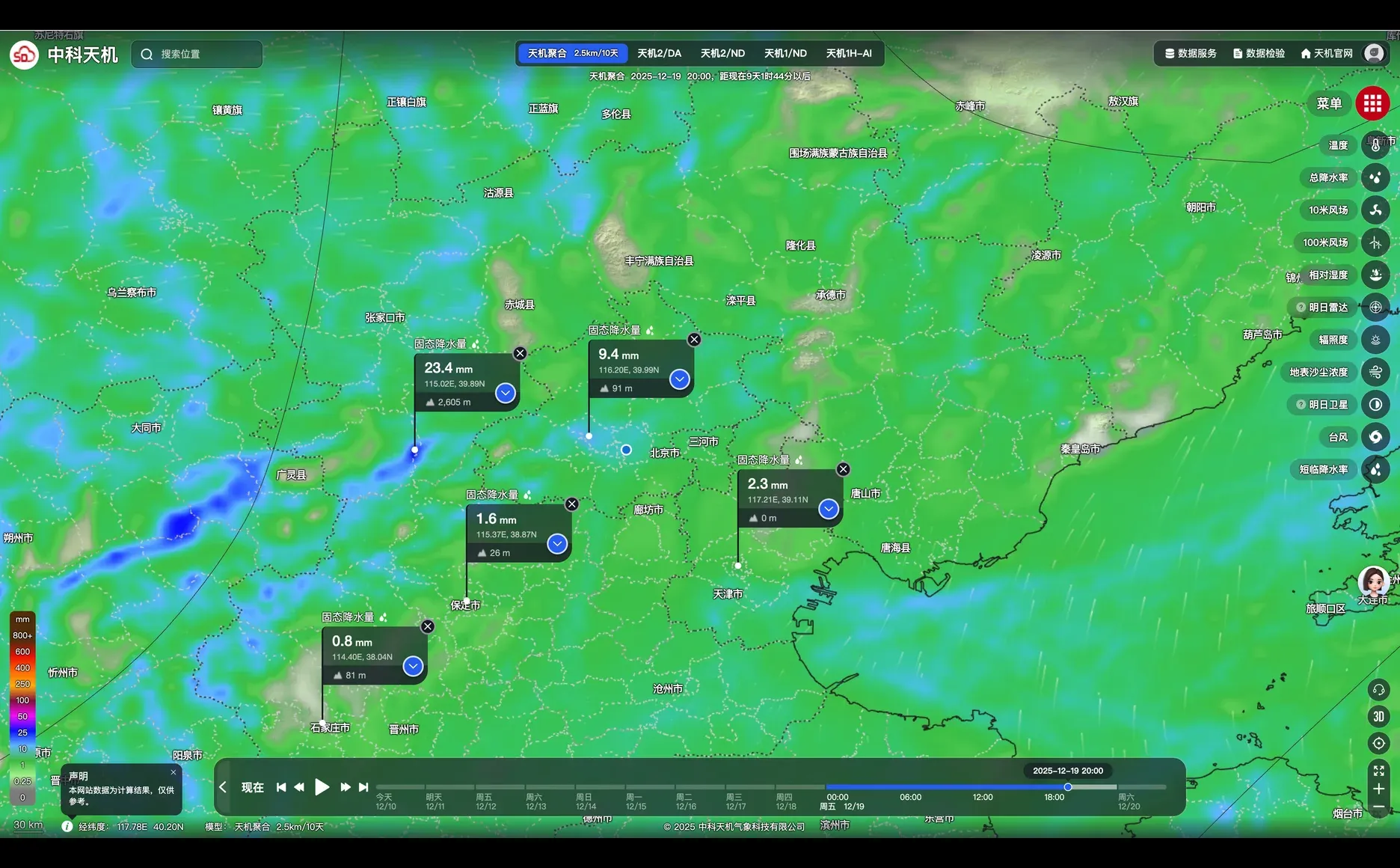This screenshot has width=1400, height=868.
Task: Select the 温度 thermometer layer icon
Action: (x=1375, y=145)
